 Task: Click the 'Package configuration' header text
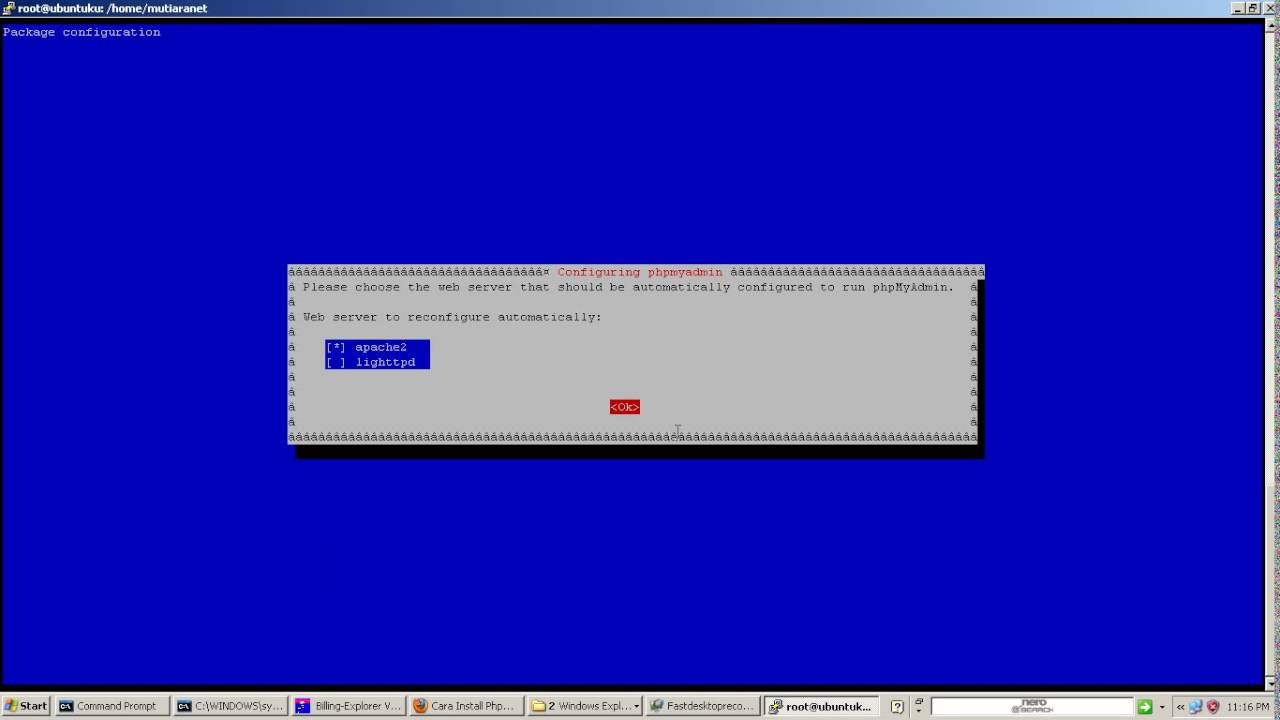pyautogui.click(x=82, y=32)
